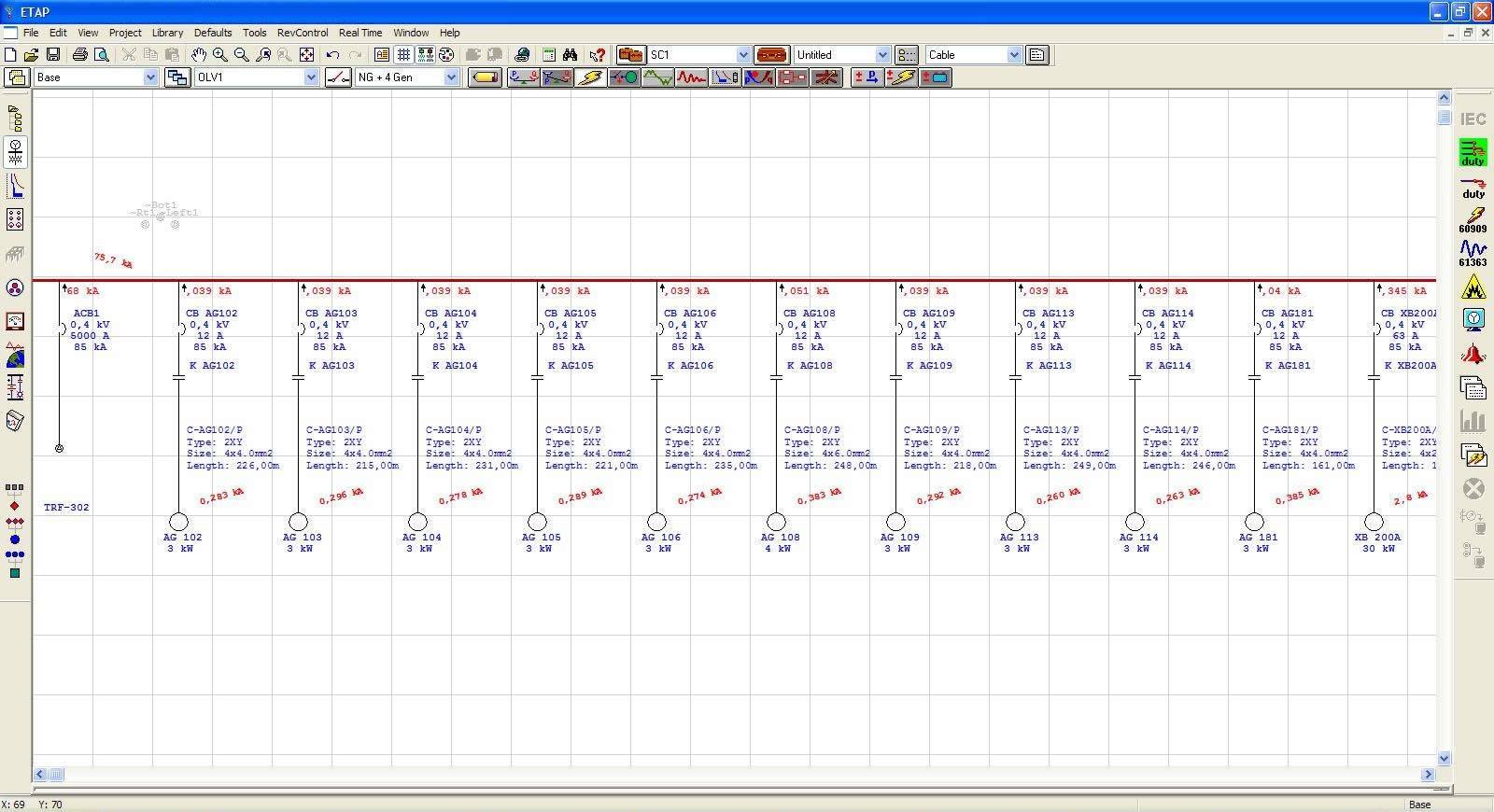Screen dimensions: 1494x812
Task: Open Report Manager stacked pages icon
Action: coord(1473,387)
